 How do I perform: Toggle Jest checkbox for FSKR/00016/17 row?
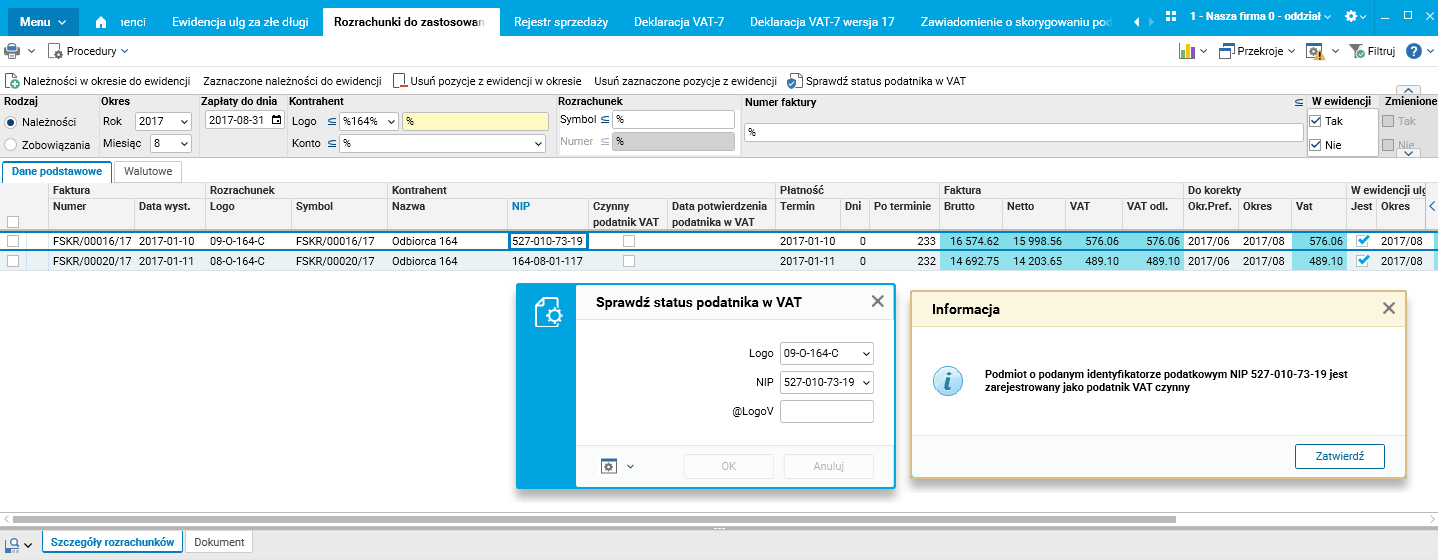click(1362, 241)
